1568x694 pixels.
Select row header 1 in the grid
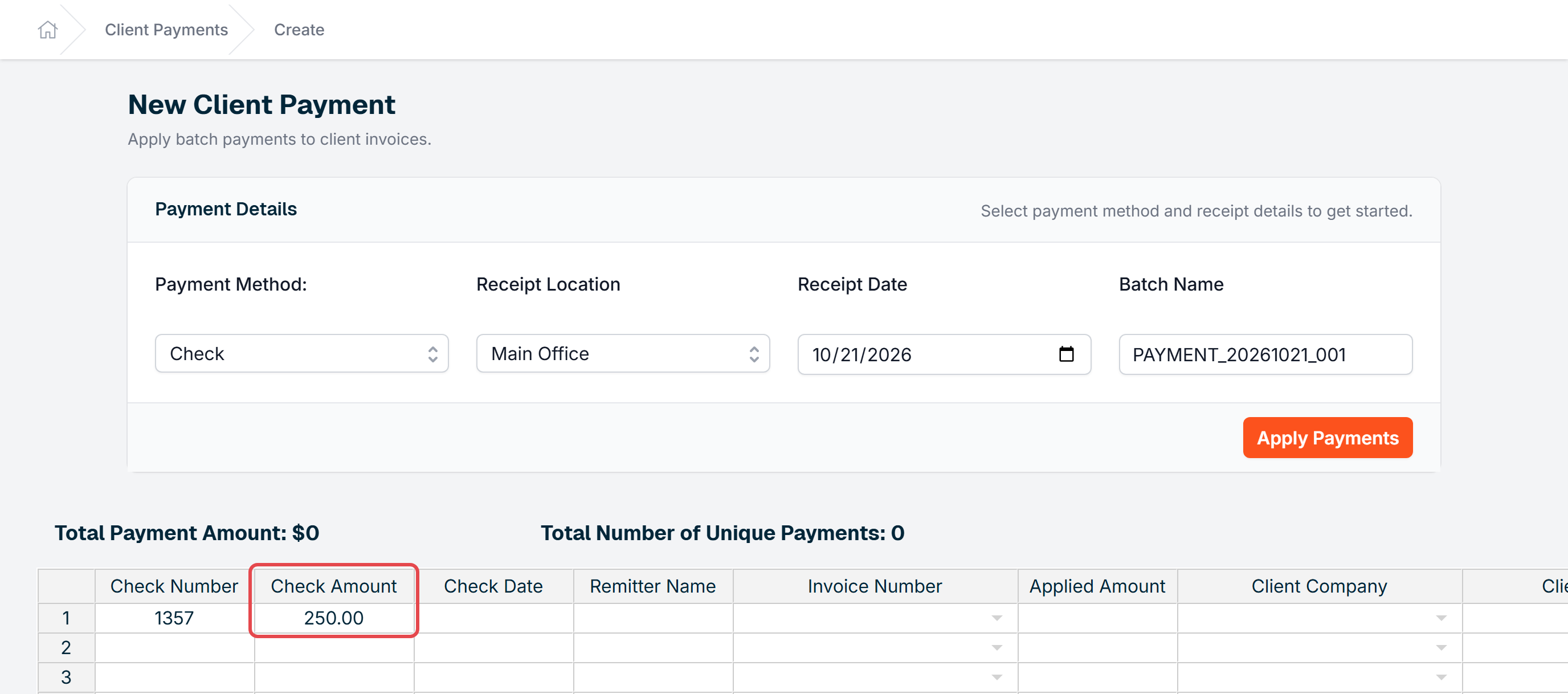(66, 619)
